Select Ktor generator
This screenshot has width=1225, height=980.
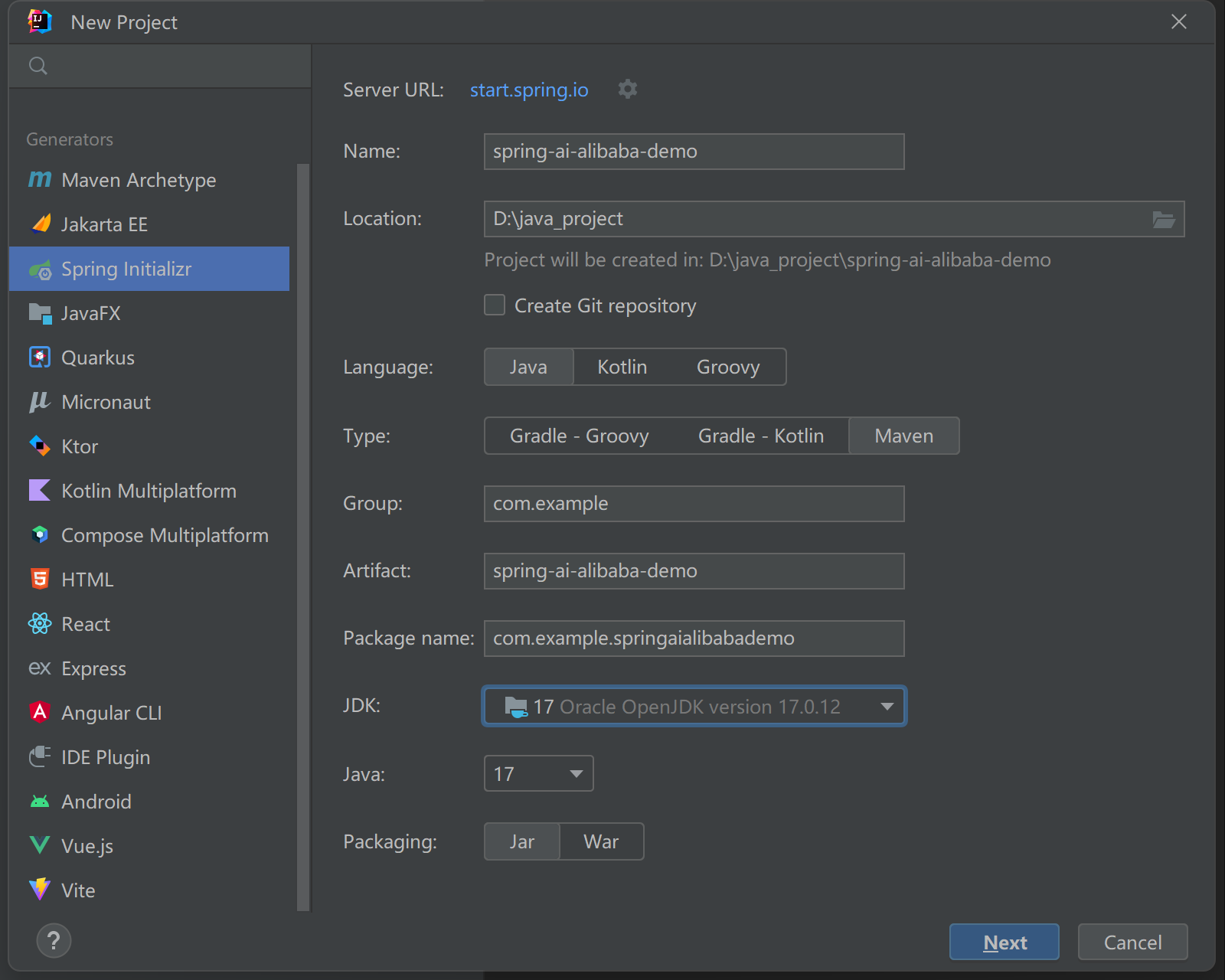[x=149, y=446]
